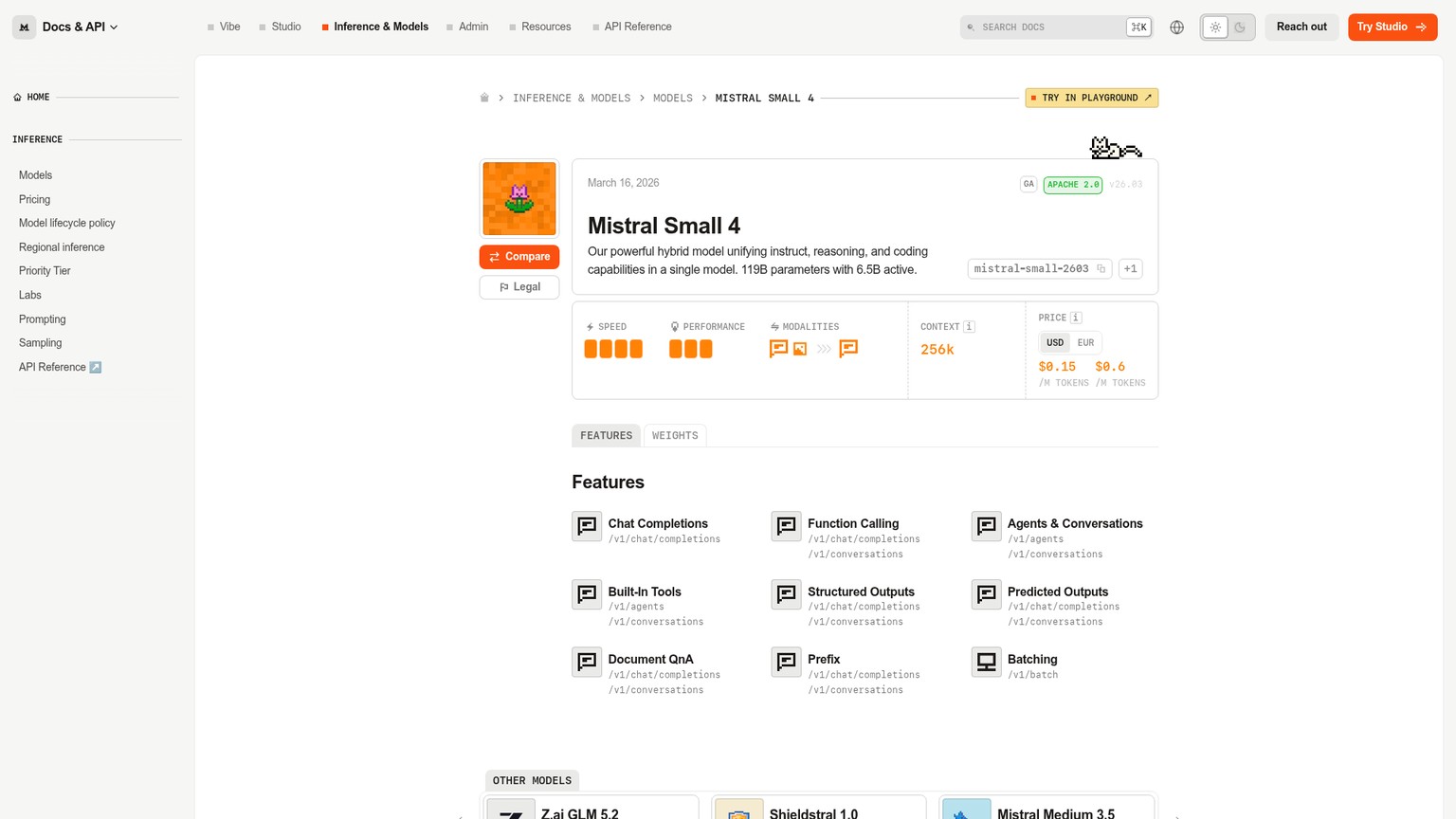Select EUR price currency
This screenshot has height=819, width=1456.
(1085, 343)
